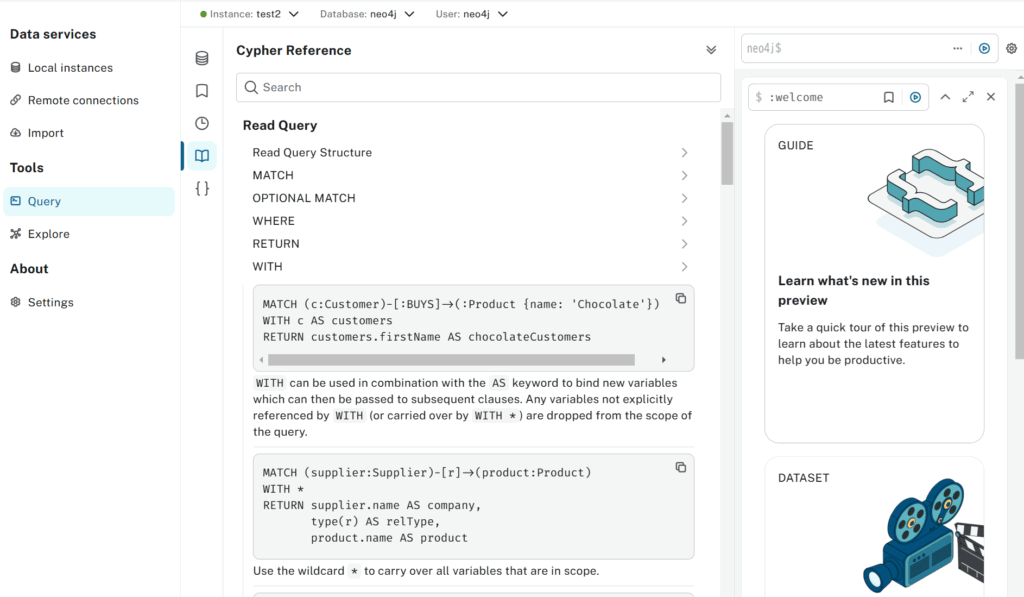The image size is (1024, 597).
Task: Collapse all Cypher Reference sections
Action: pos(711,50)
